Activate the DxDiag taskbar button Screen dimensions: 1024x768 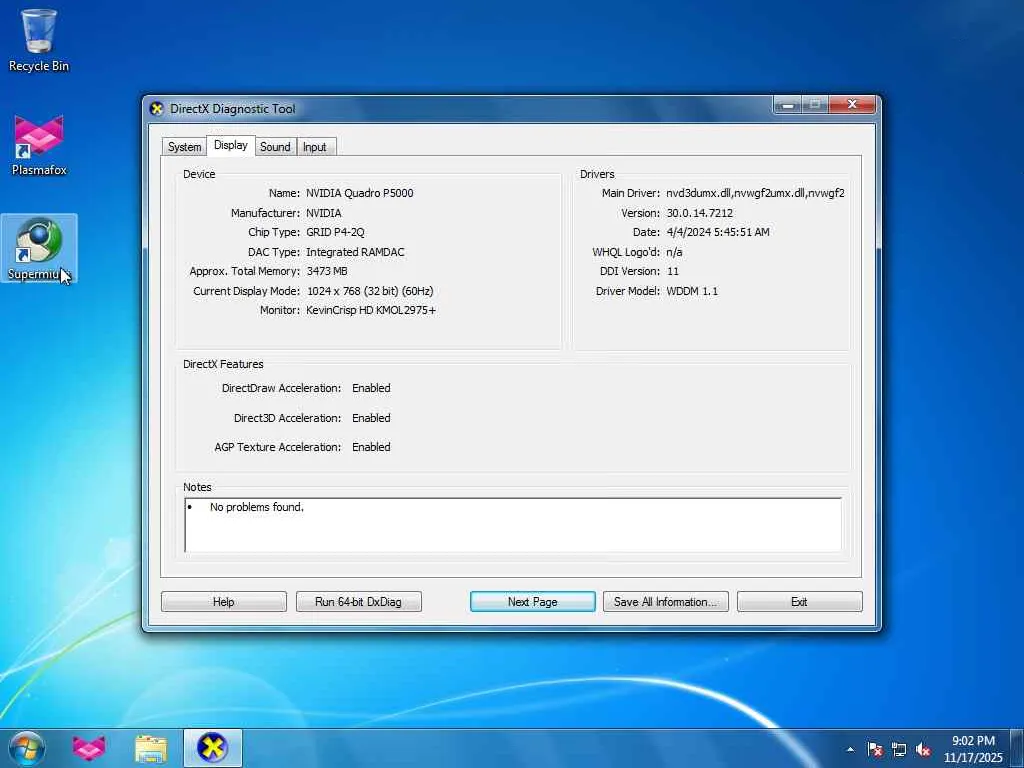[212, 748]
